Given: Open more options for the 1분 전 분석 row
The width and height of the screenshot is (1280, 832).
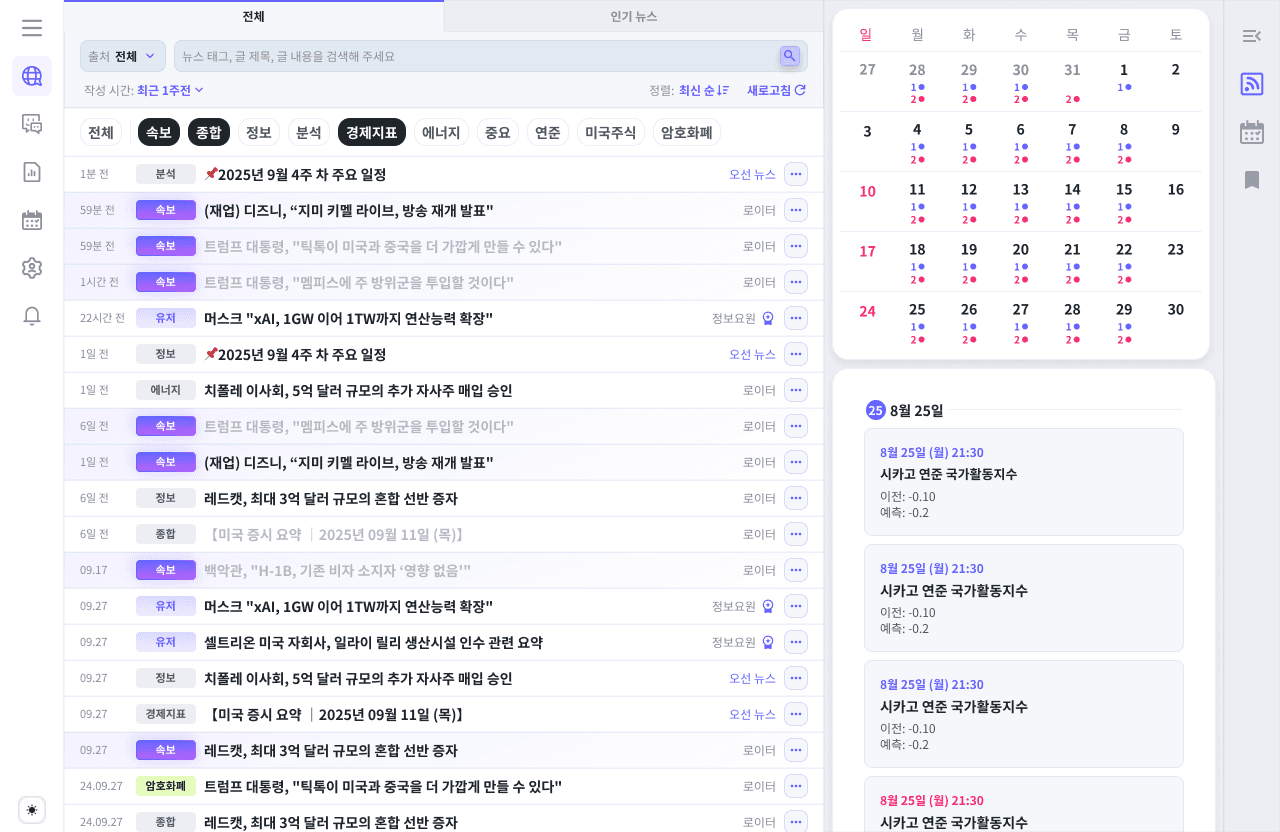Looking at the screenshot, I should [x=796, y=174].
